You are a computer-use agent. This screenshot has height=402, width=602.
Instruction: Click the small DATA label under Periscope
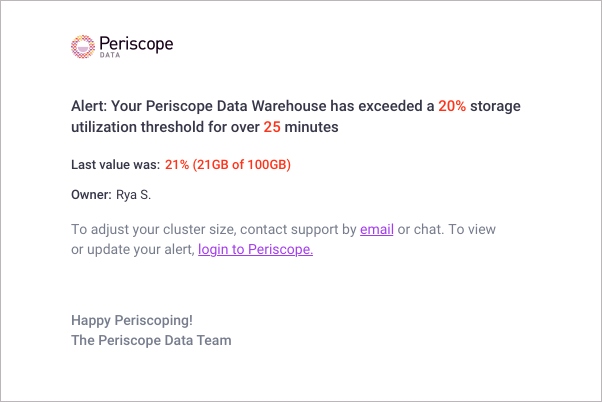110,55
